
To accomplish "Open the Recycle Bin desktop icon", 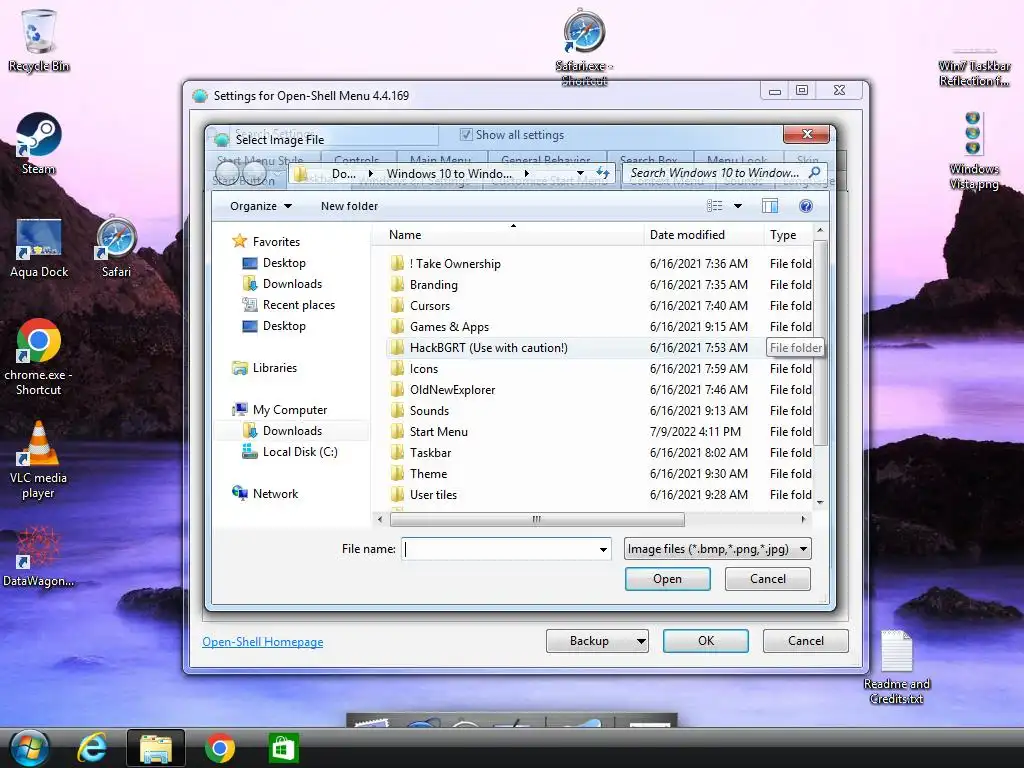I will pos(39,40).
